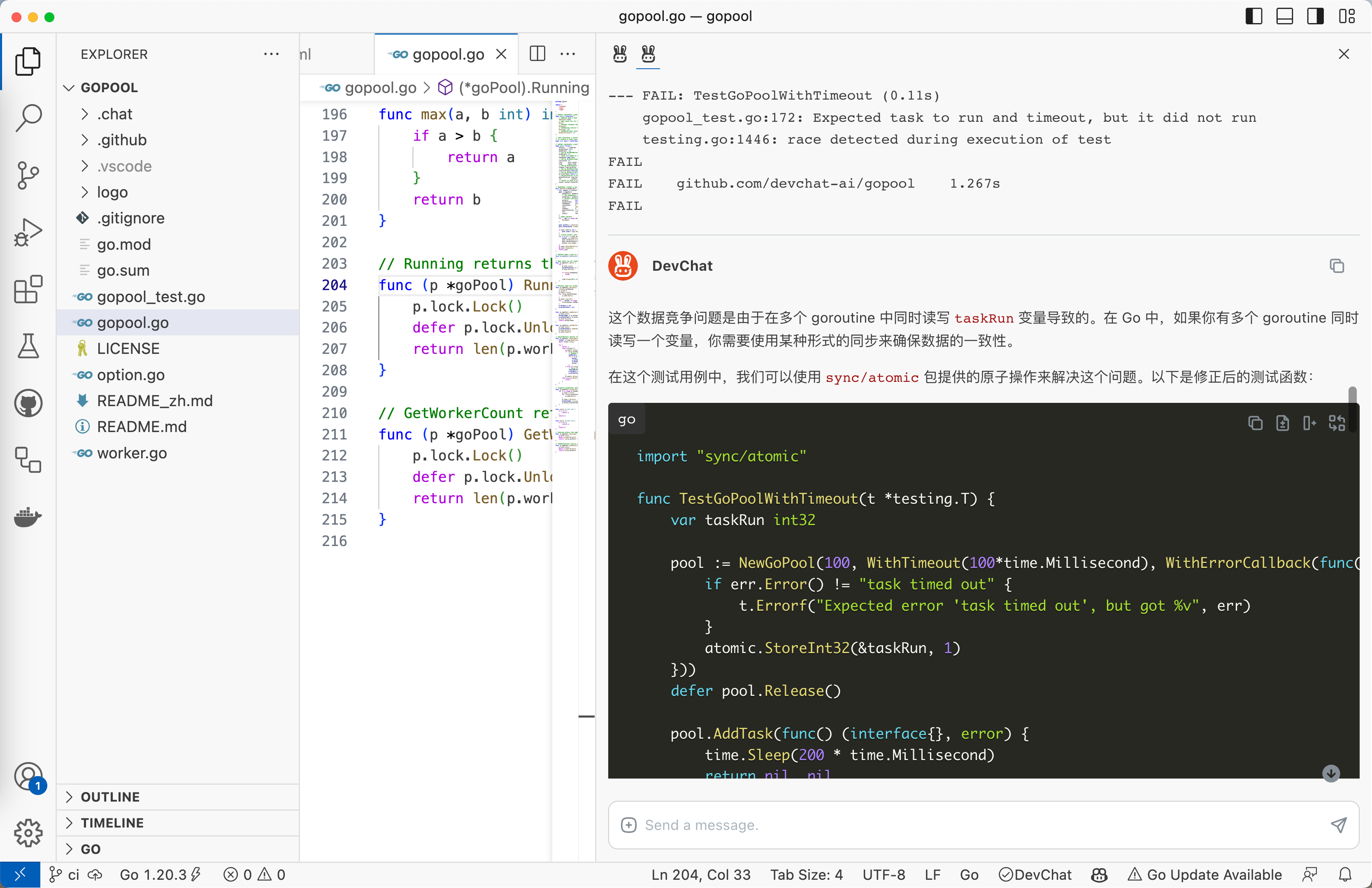This screenshot has width=1372, height=888.
Task: Open the Testing flask view
Action: click(x=28, y=346)
